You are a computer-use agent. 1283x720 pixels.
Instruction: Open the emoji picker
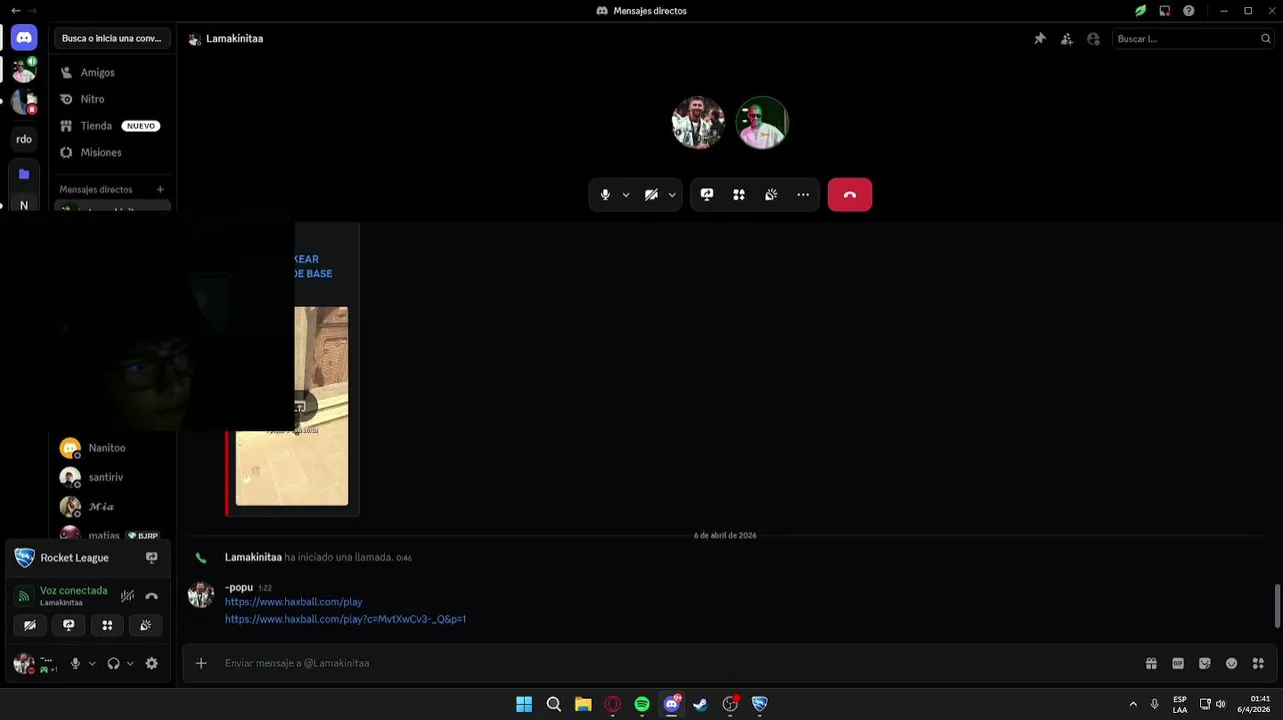click(1231, 663)
